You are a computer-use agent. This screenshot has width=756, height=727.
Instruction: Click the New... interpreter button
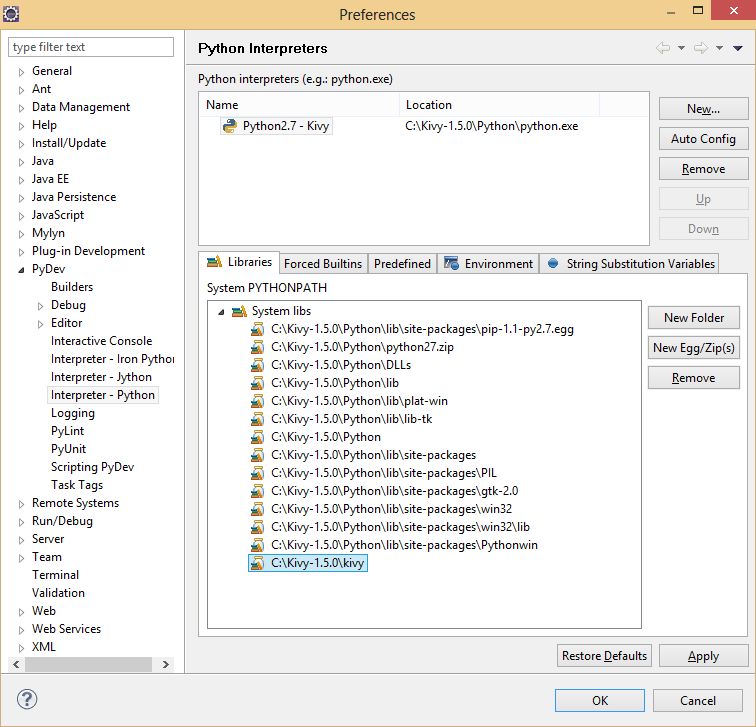703,109
